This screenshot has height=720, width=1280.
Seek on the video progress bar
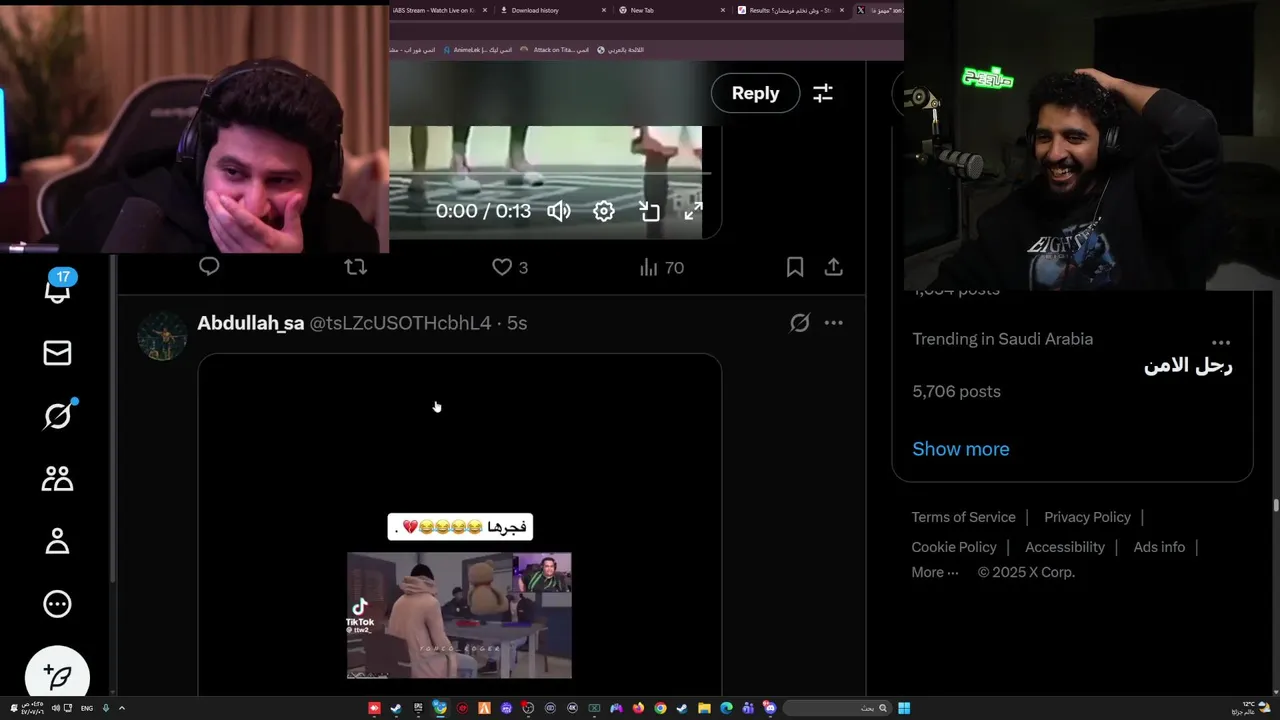click(550, 174)
